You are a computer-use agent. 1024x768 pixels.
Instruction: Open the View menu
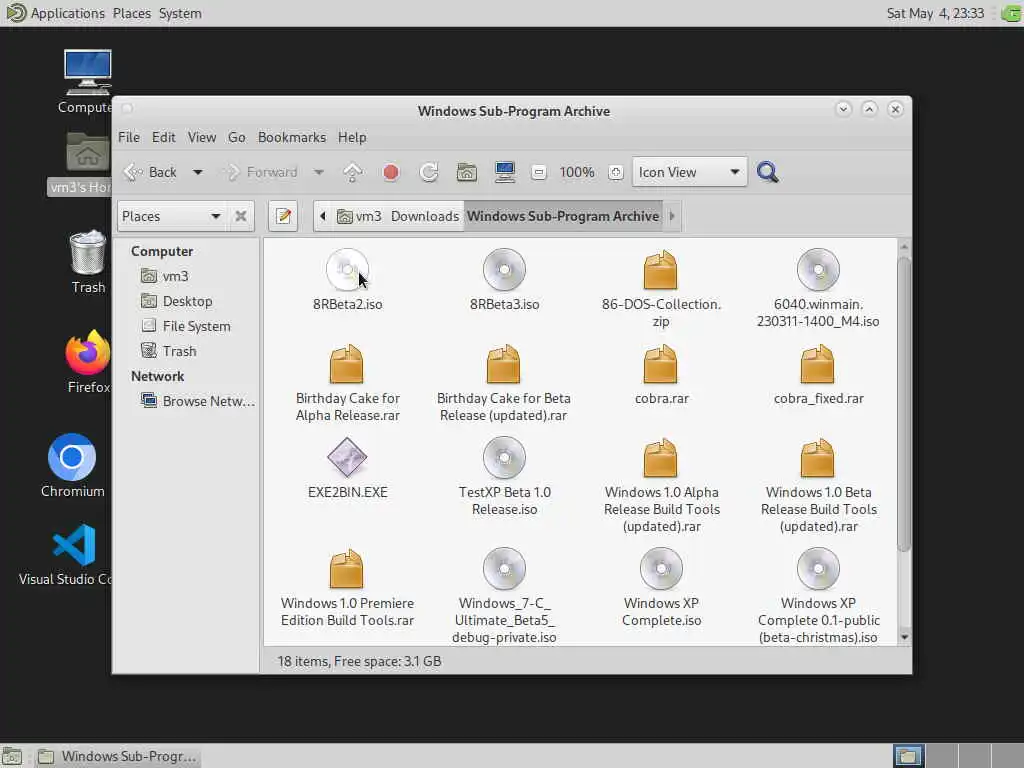[x=202, y=137]
